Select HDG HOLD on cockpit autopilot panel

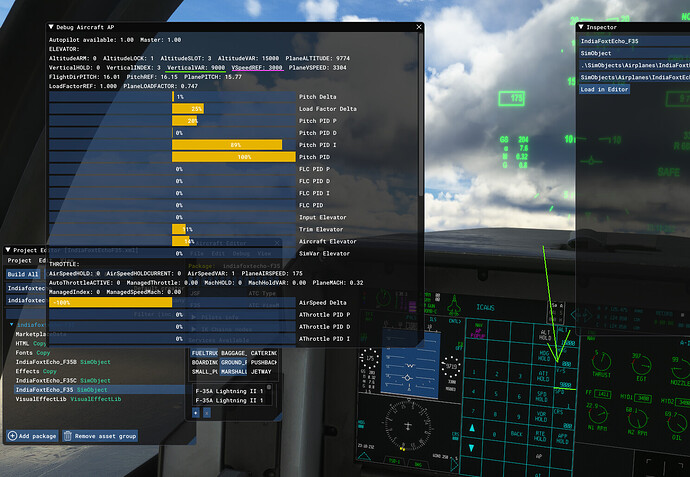(x=544, y=356)
